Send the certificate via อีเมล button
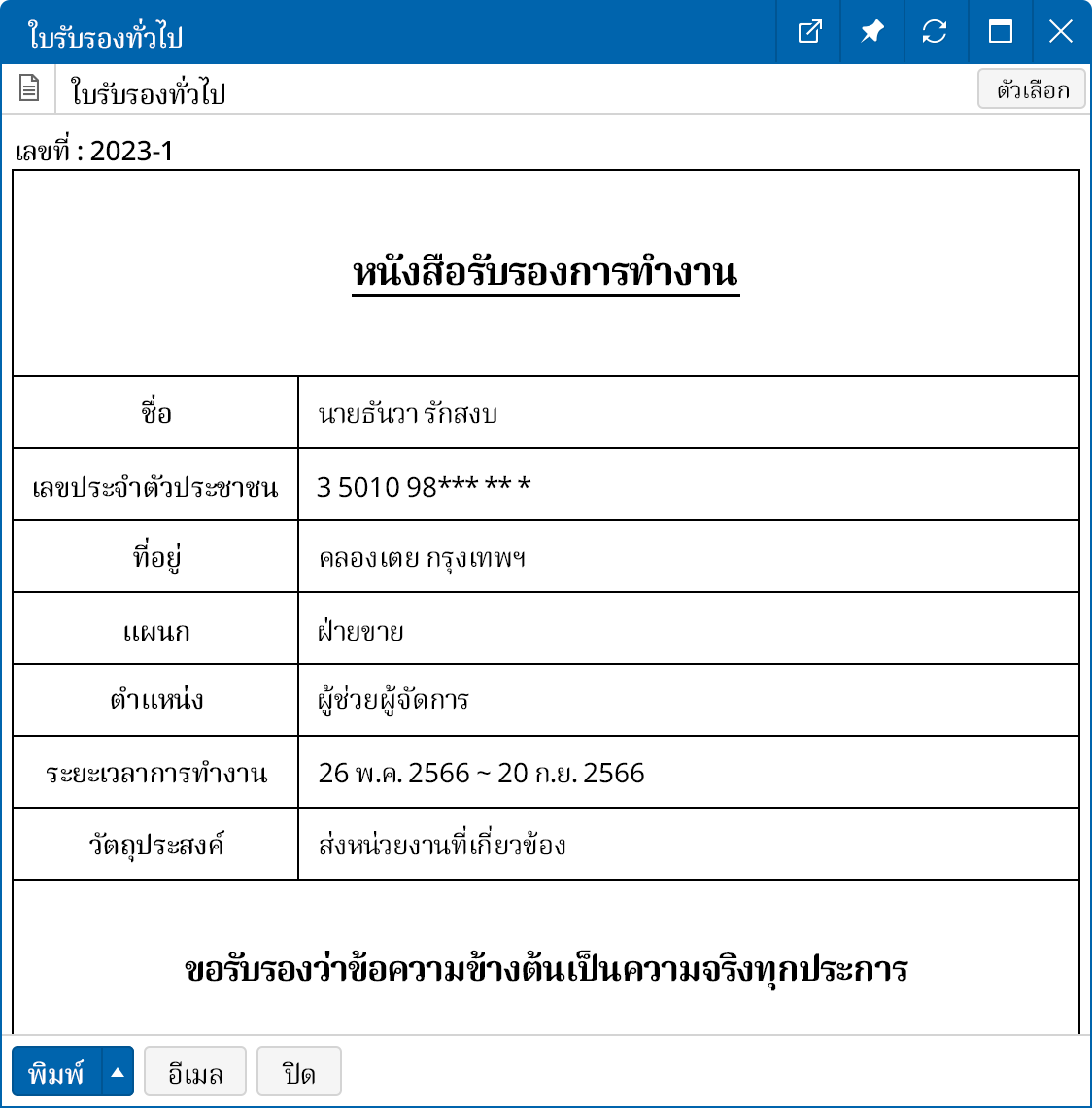1092x1108 pixels. point(195,1072)
